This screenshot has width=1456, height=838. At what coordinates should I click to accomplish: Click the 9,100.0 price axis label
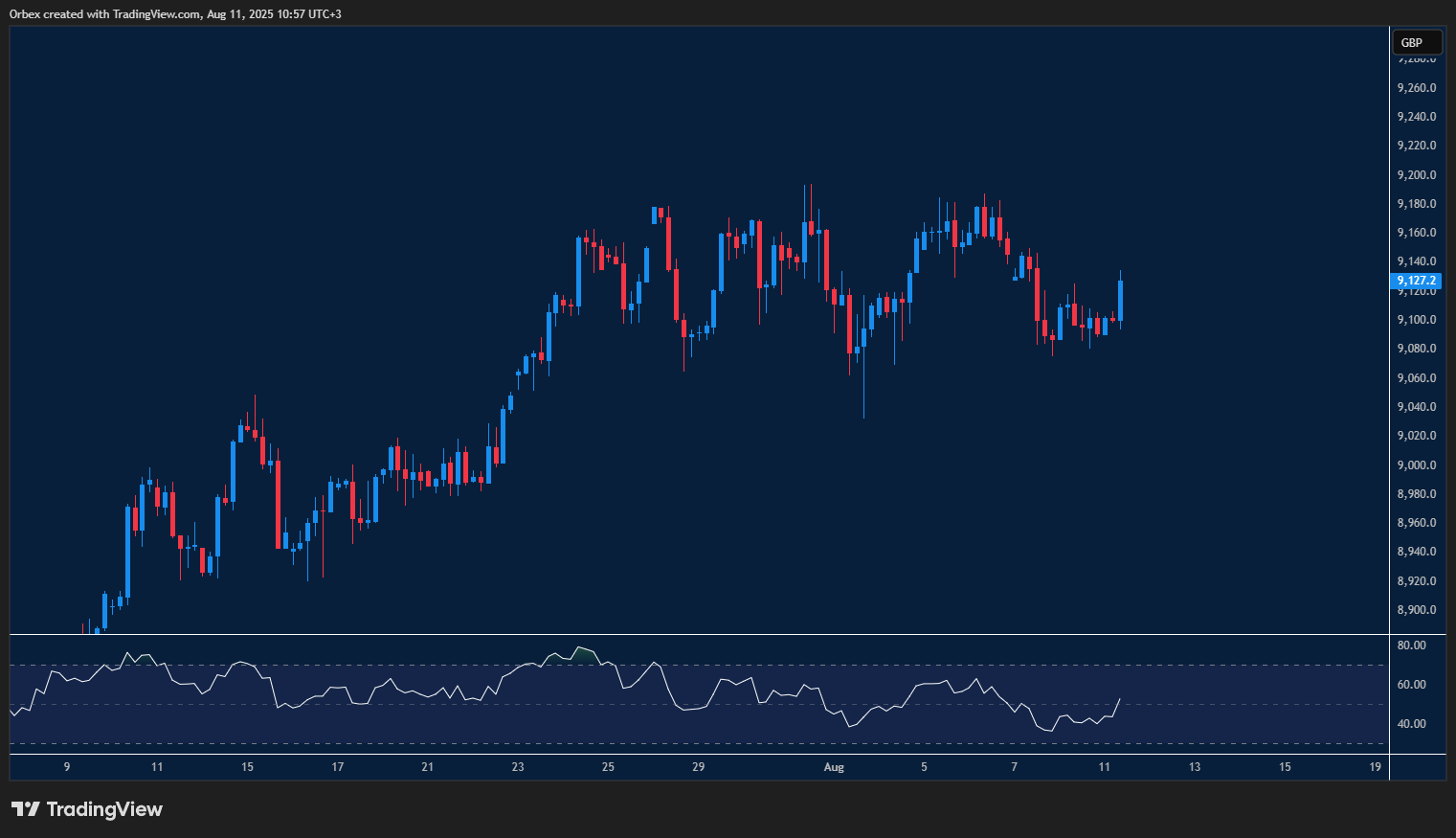click(x=1417, y=320)
